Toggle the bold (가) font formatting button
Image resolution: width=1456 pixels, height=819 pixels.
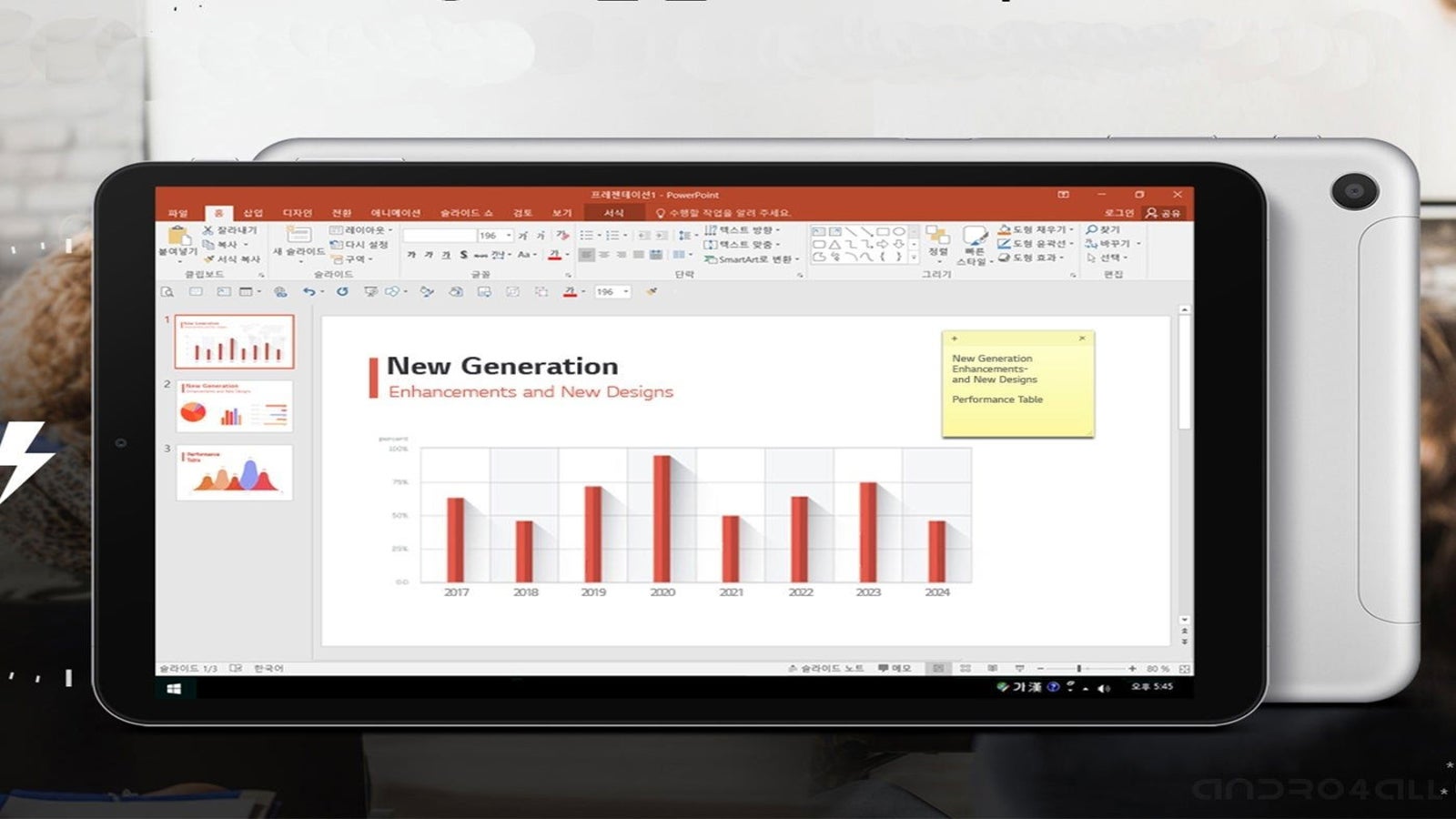coord(411,256)
